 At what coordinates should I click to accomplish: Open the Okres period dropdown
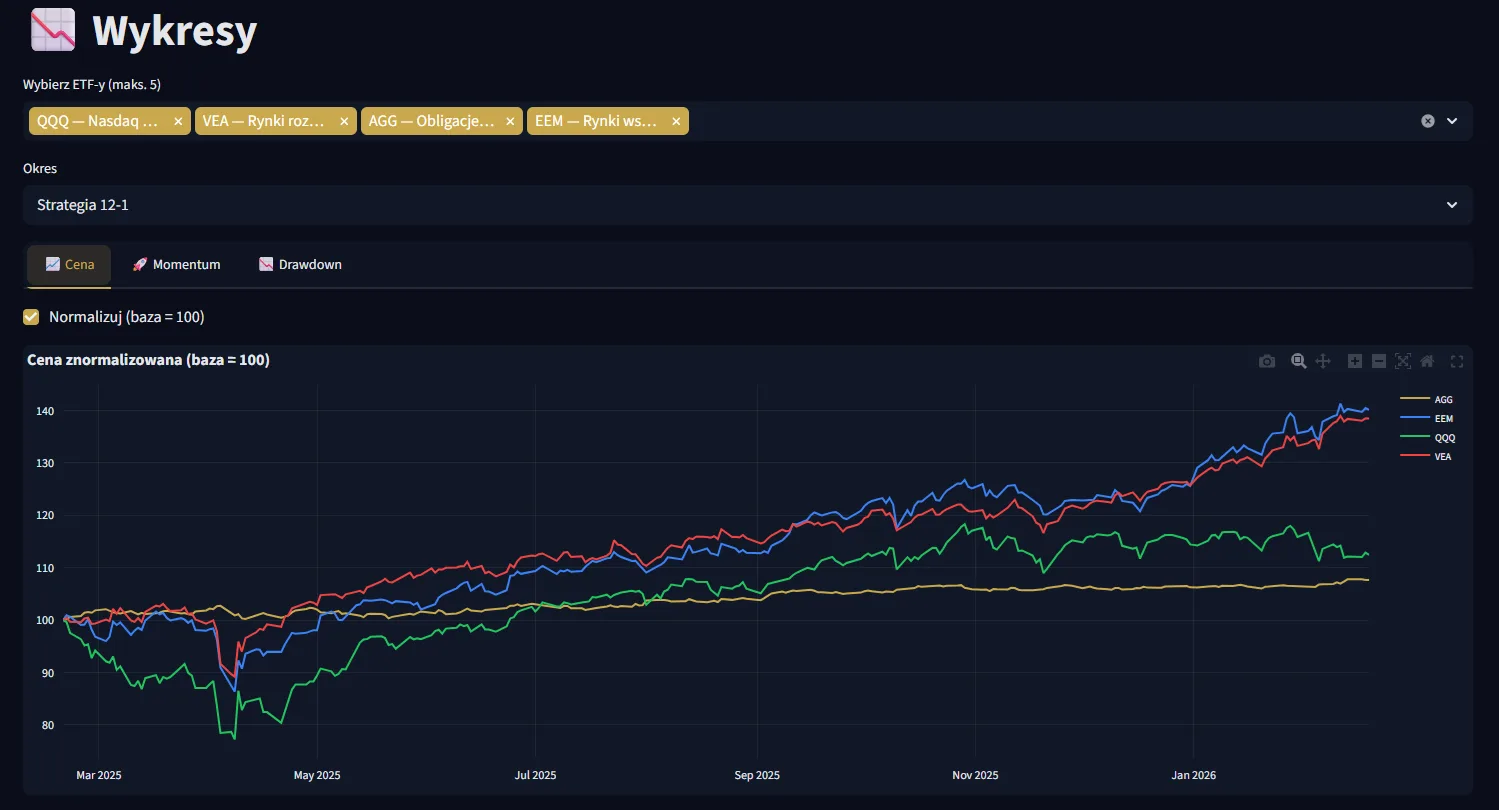point(748,205)
